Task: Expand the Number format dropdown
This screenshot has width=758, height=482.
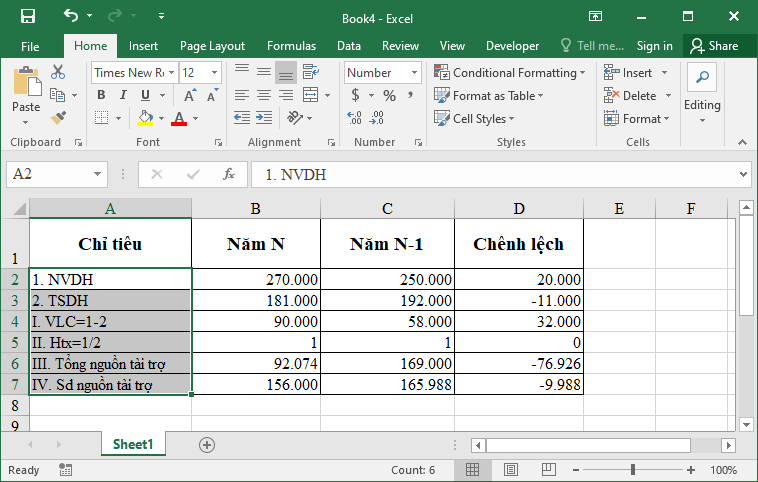Action: click(x=414, y=73)
